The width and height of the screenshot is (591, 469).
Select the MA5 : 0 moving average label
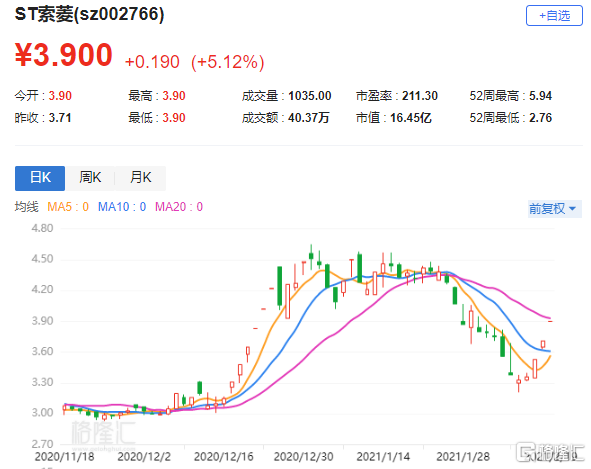pos(68,207)
